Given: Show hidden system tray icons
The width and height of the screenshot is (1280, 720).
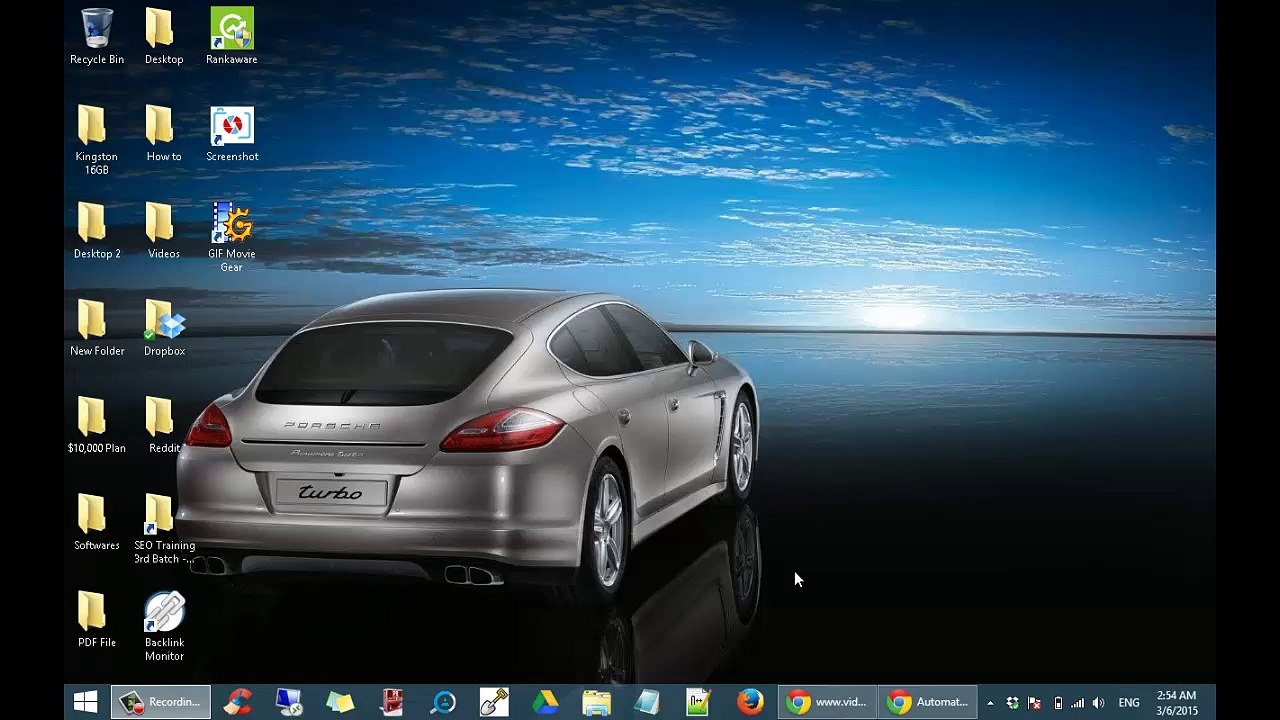Looking at the screenshot, I should 990,703.
